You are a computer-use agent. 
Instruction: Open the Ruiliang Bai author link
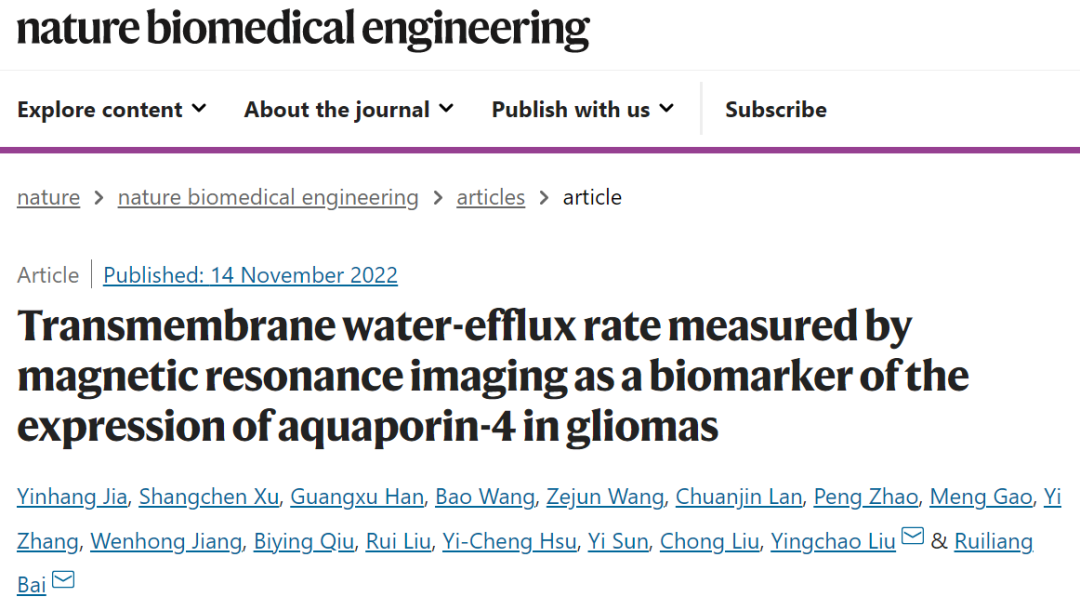(994, 542)
